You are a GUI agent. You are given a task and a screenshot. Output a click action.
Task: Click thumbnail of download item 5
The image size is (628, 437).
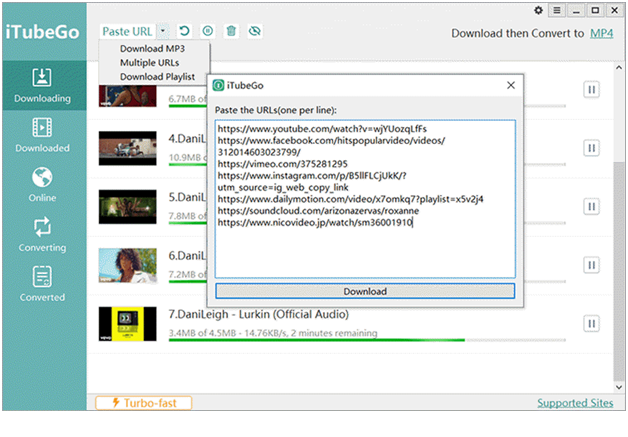(x=127, y=207)
